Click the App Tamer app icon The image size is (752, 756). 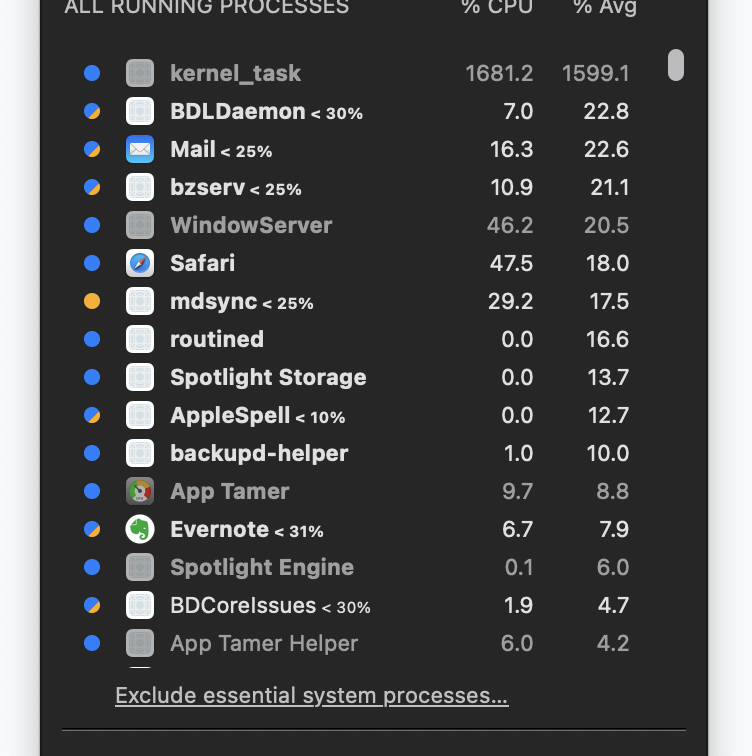click(140, 491)
